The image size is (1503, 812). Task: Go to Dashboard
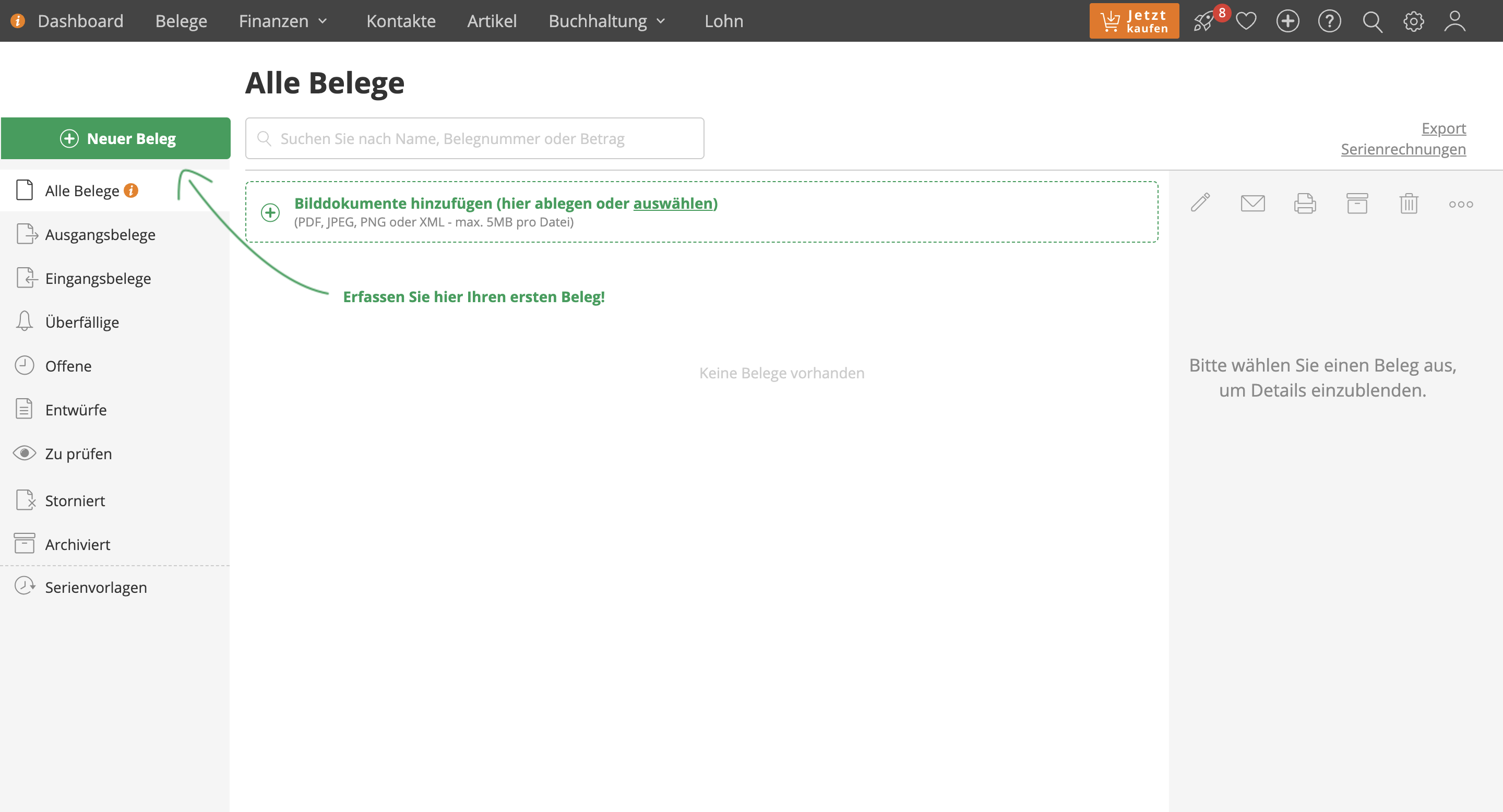coord(80,21)
